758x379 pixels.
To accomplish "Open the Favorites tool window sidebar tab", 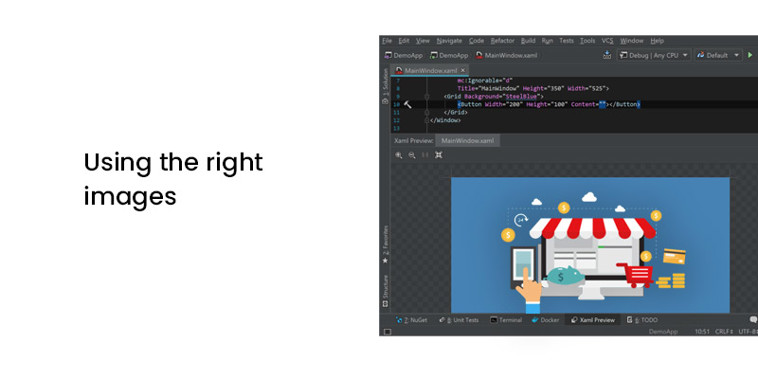I will tap(385, 244).
